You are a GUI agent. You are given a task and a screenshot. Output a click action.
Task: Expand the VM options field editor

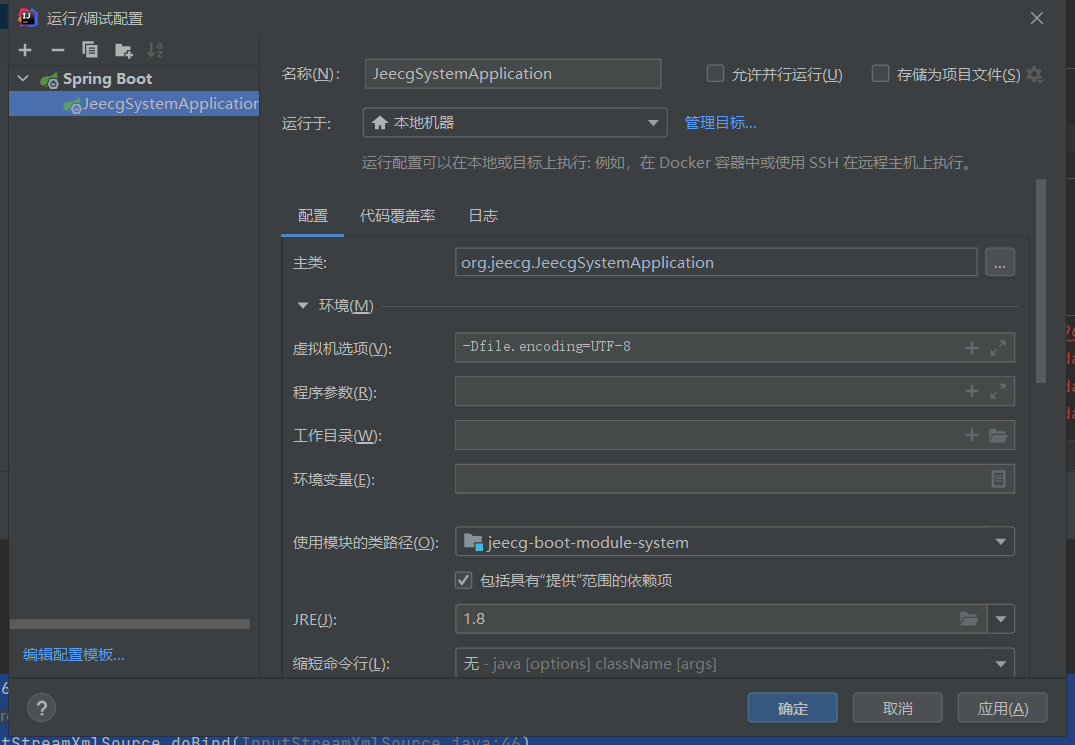[996, 347]
